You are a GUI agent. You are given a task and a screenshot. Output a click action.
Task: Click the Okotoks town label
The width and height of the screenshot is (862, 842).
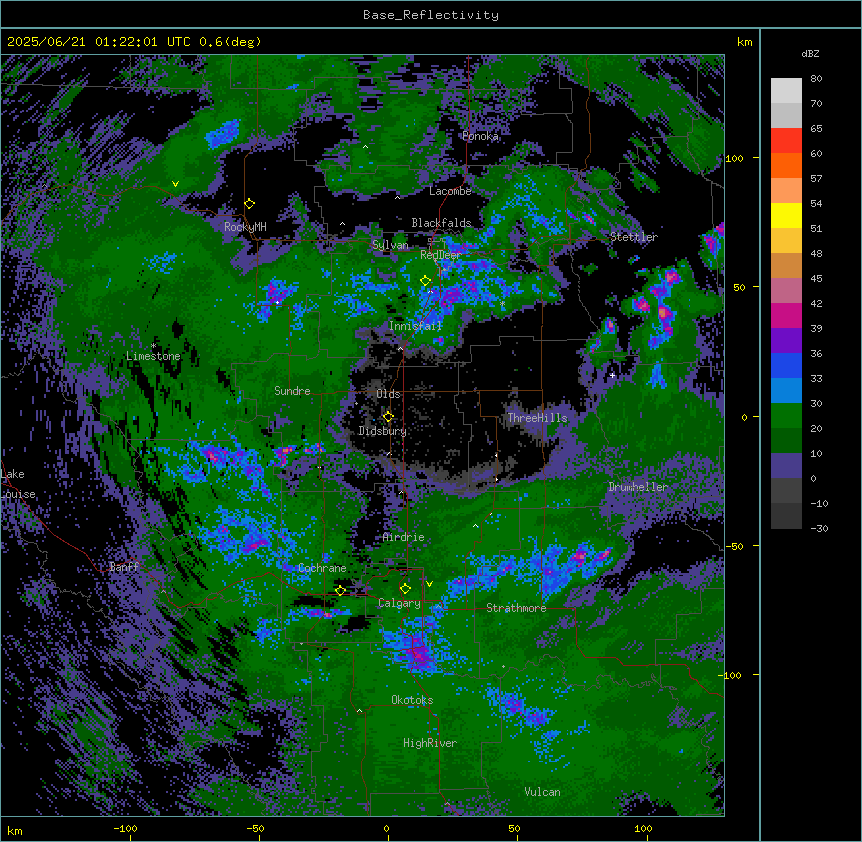(412, 700)
